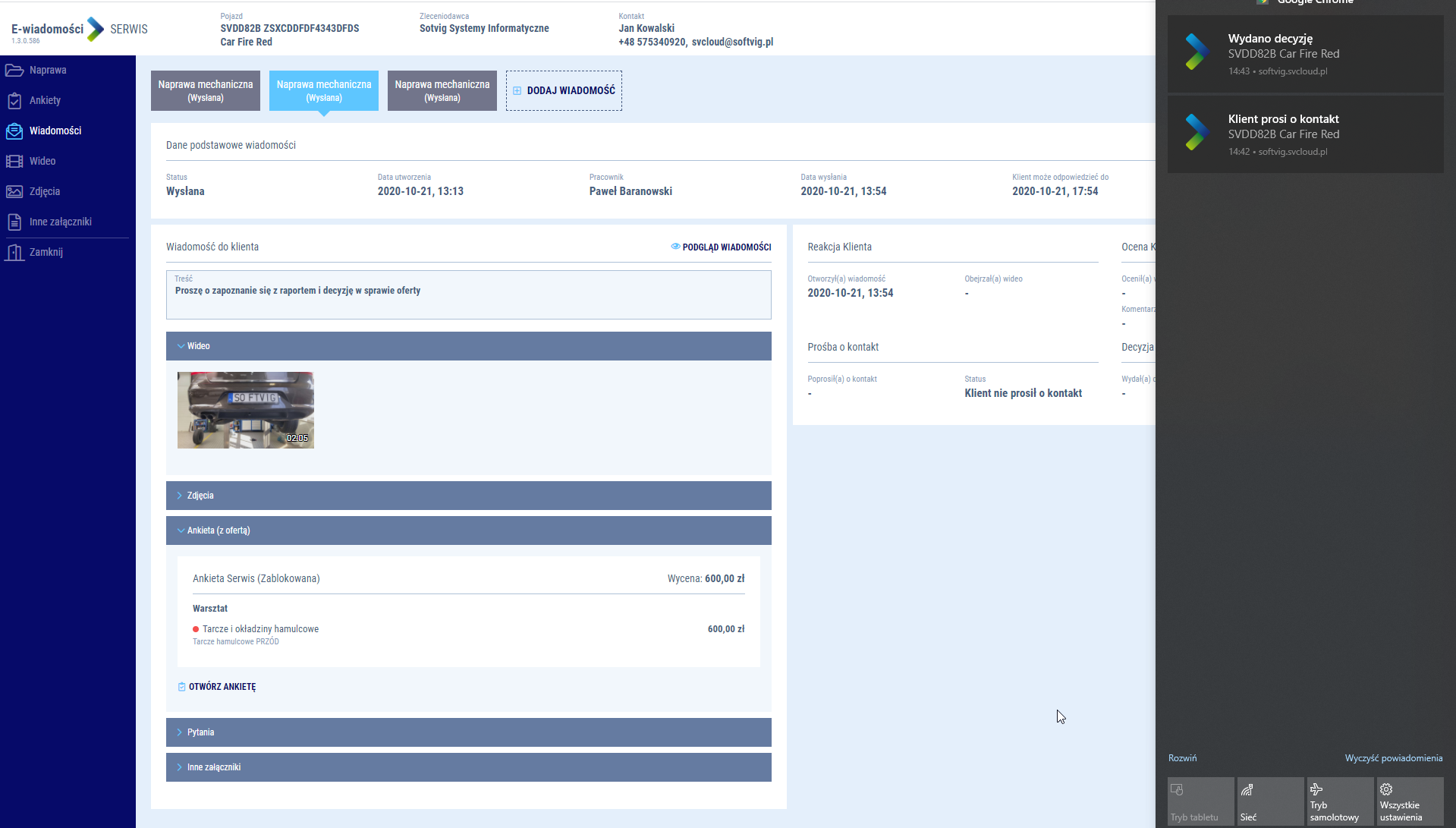Collapse the Wideo section header
This screenshot has height=828, width=1456.
pyautogui.click(x=468, y=346)
